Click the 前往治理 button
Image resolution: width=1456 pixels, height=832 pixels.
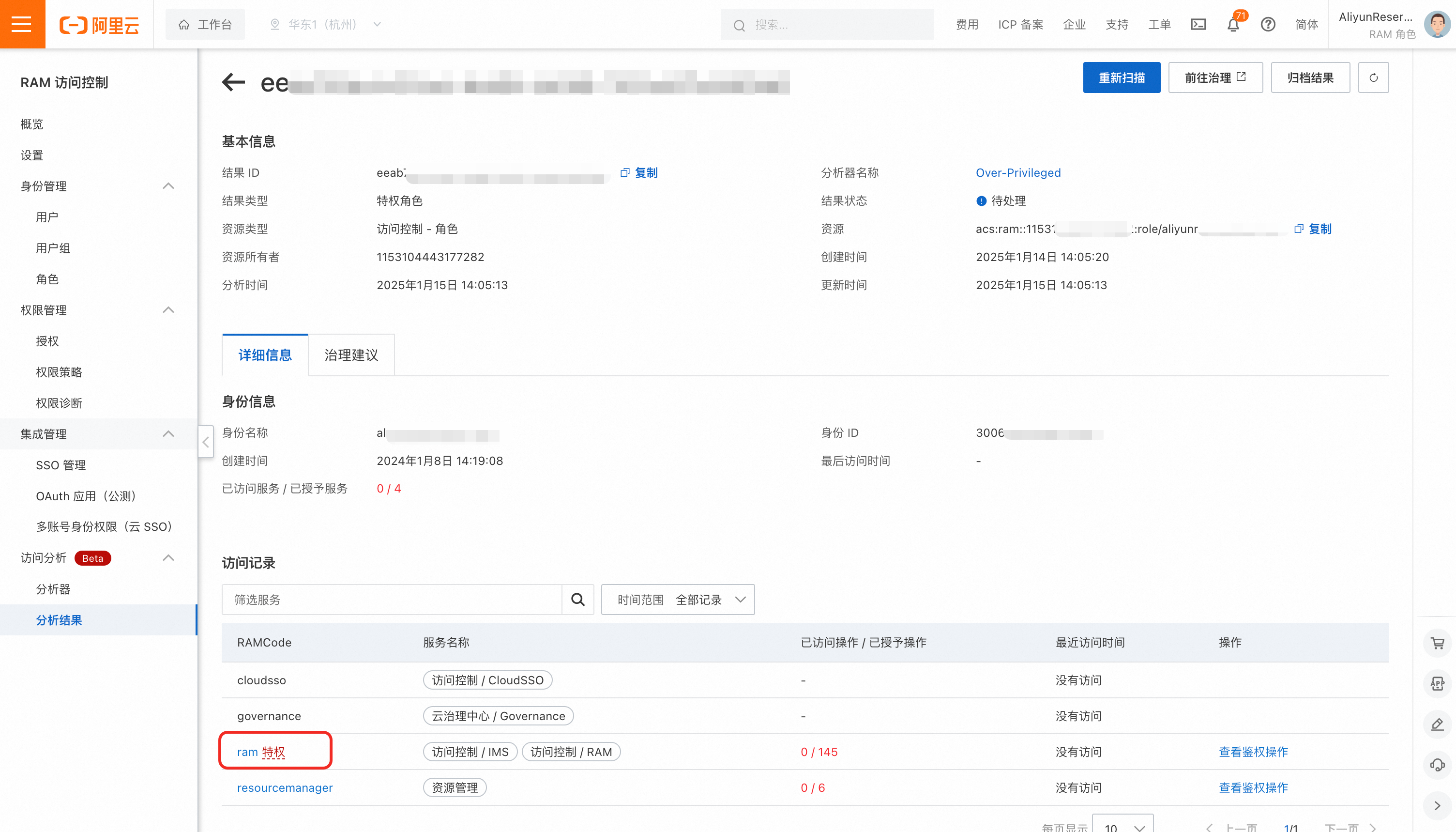(1215, 77)
